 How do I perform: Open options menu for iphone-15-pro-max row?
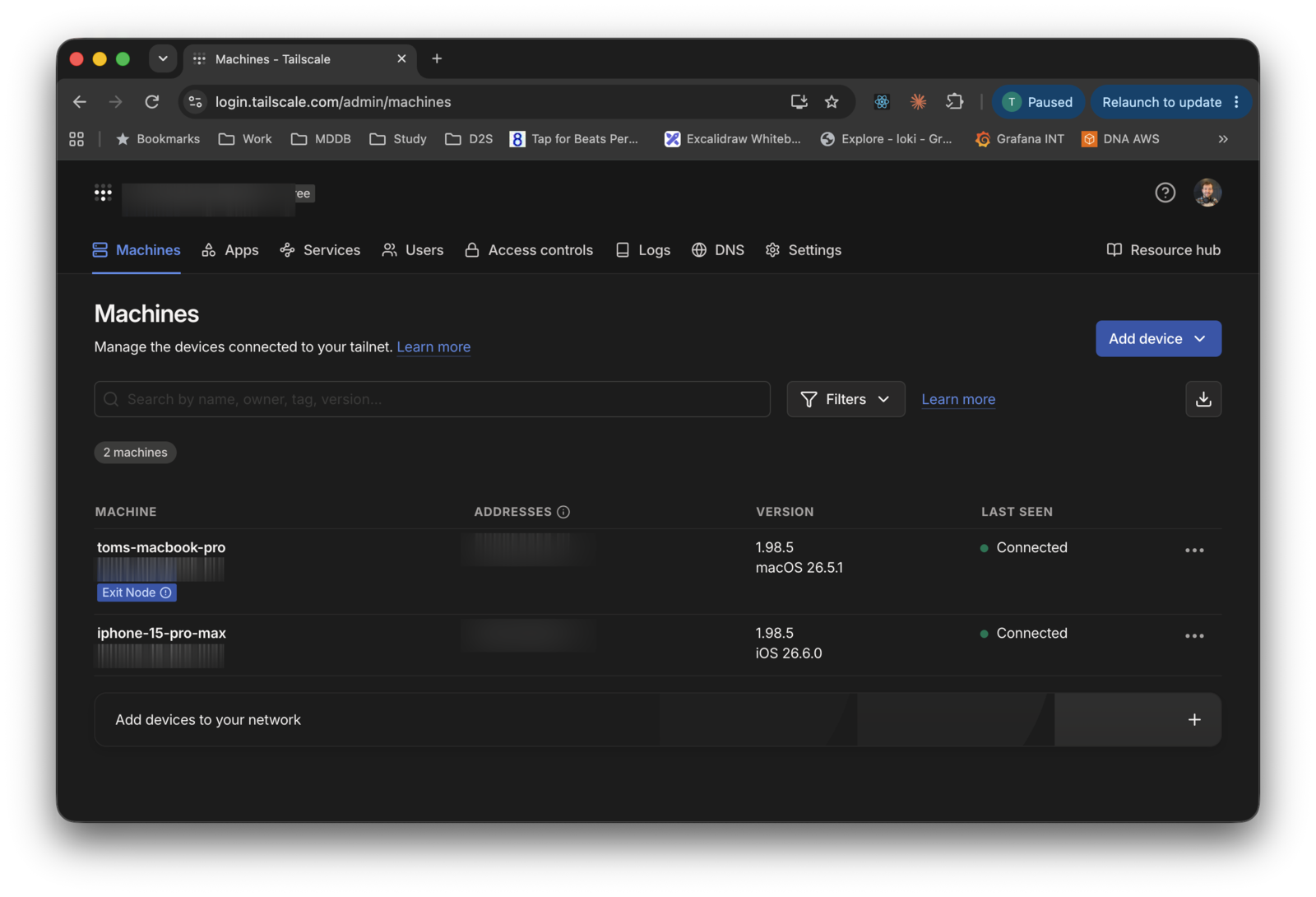click(1194, 636)
